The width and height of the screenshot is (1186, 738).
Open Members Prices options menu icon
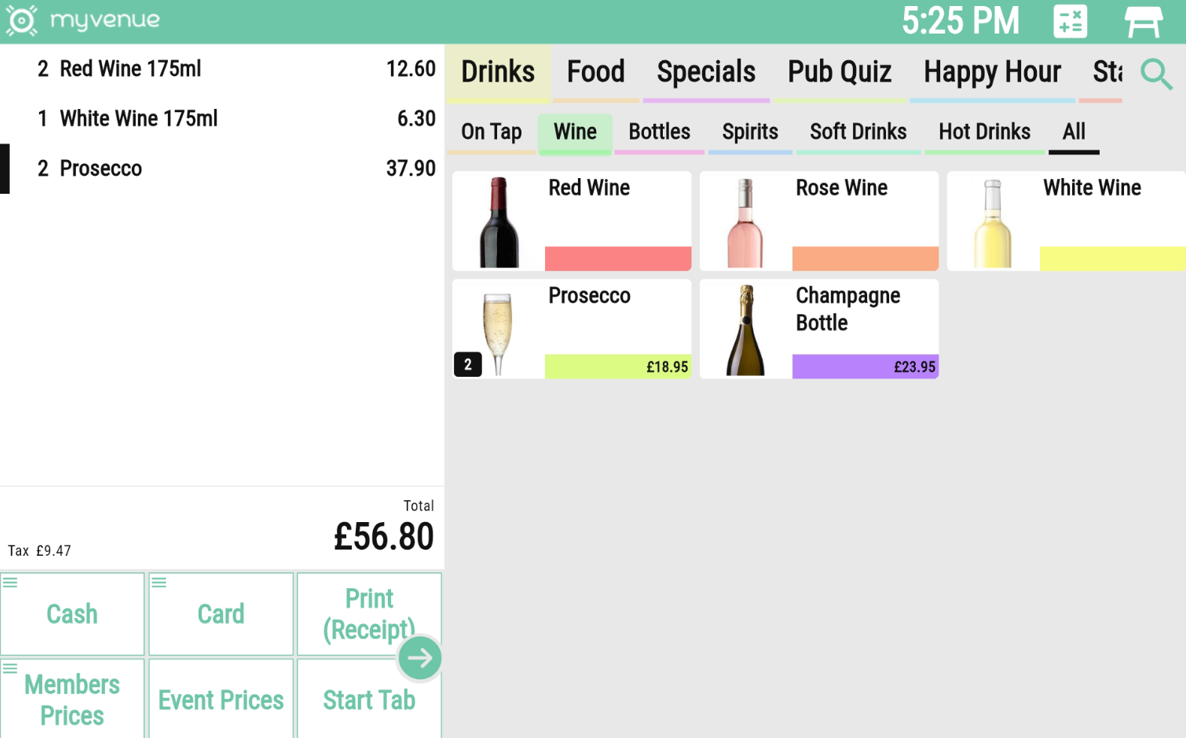(10, 668)
